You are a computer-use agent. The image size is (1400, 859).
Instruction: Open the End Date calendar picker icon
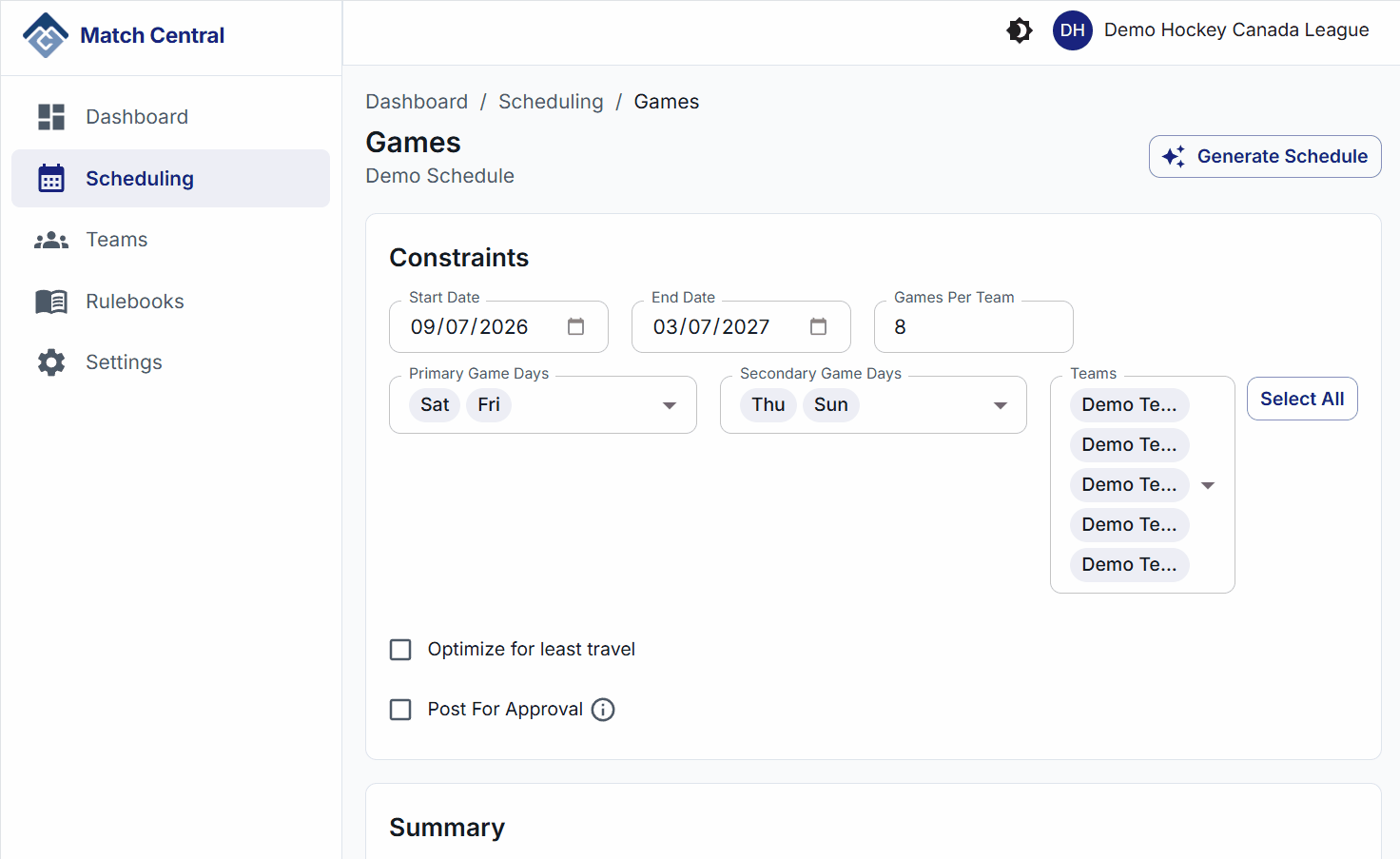[818, 326]
